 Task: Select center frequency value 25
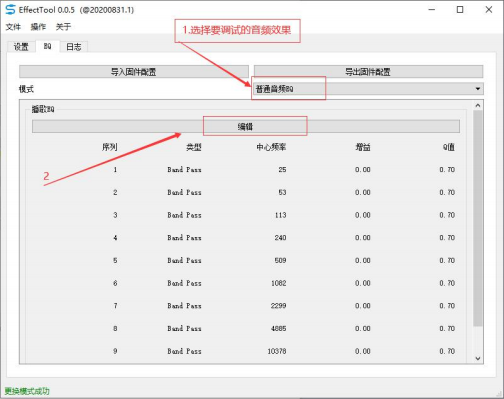coord(282,170)
